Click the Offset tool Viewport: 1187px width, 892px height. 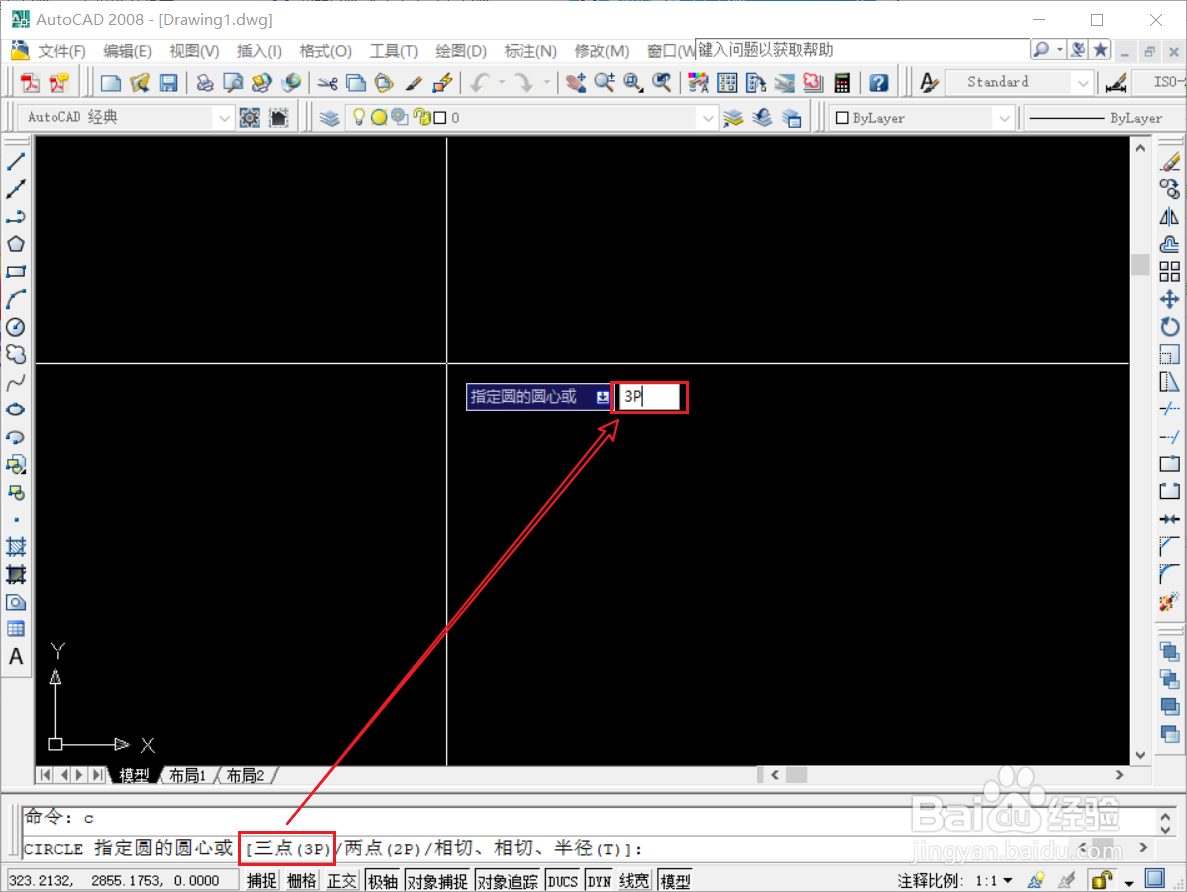(1170, 244)
